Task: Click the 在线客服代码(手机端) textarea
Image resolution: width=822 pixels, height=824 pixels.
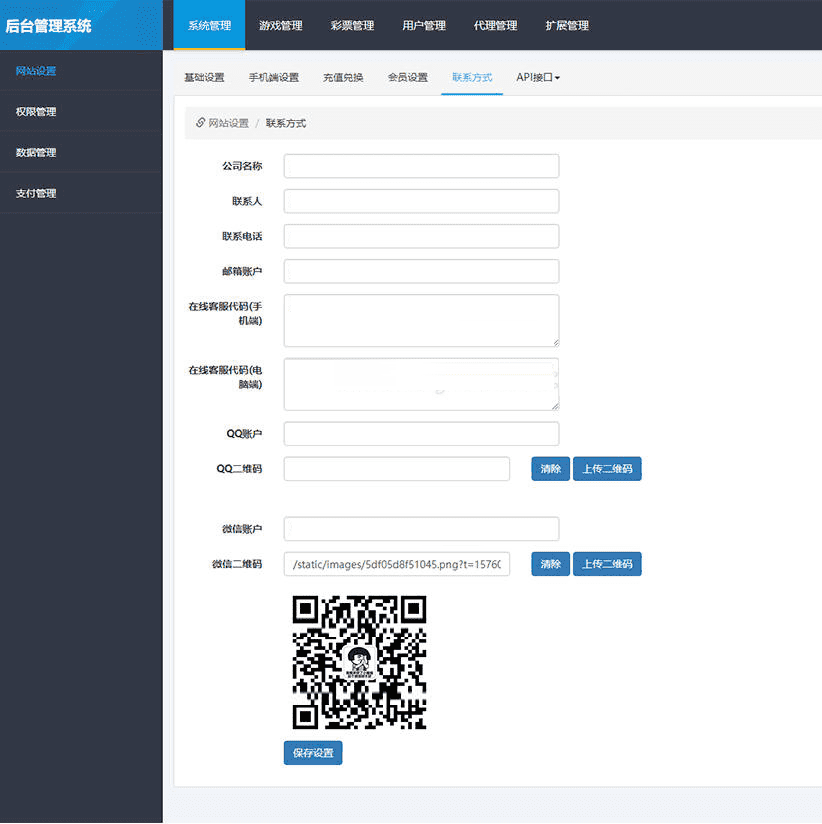Action: pos(421,320)
